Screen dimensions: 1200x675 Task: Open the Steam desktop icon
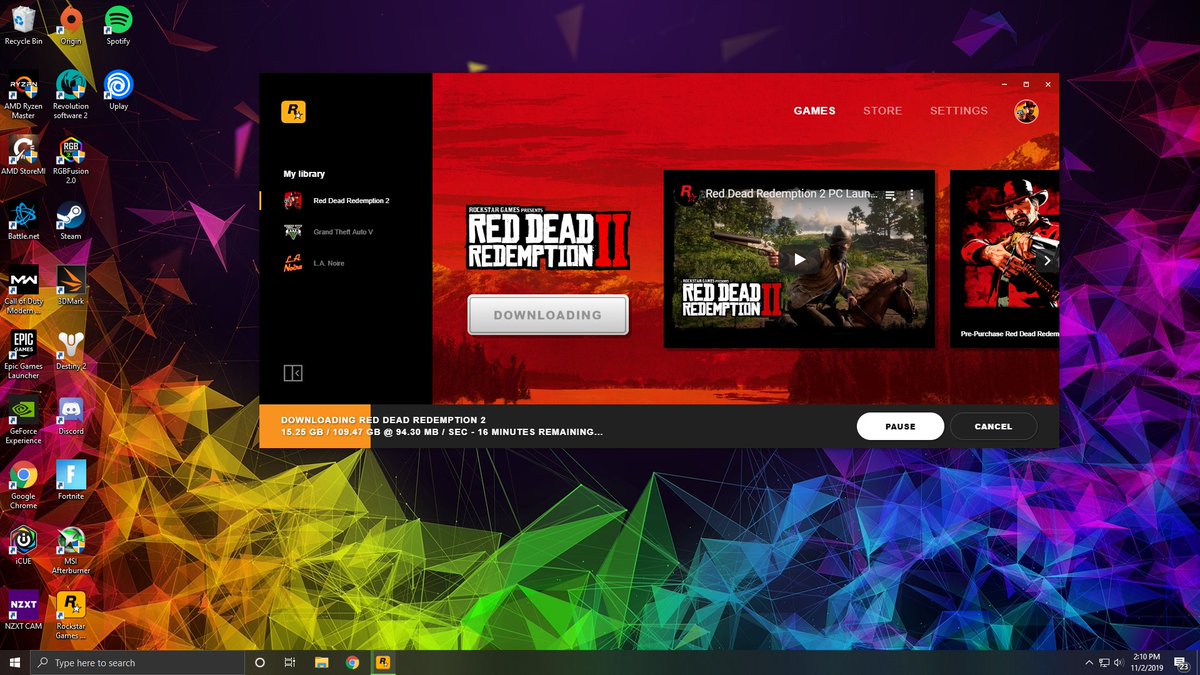(70, 220)
